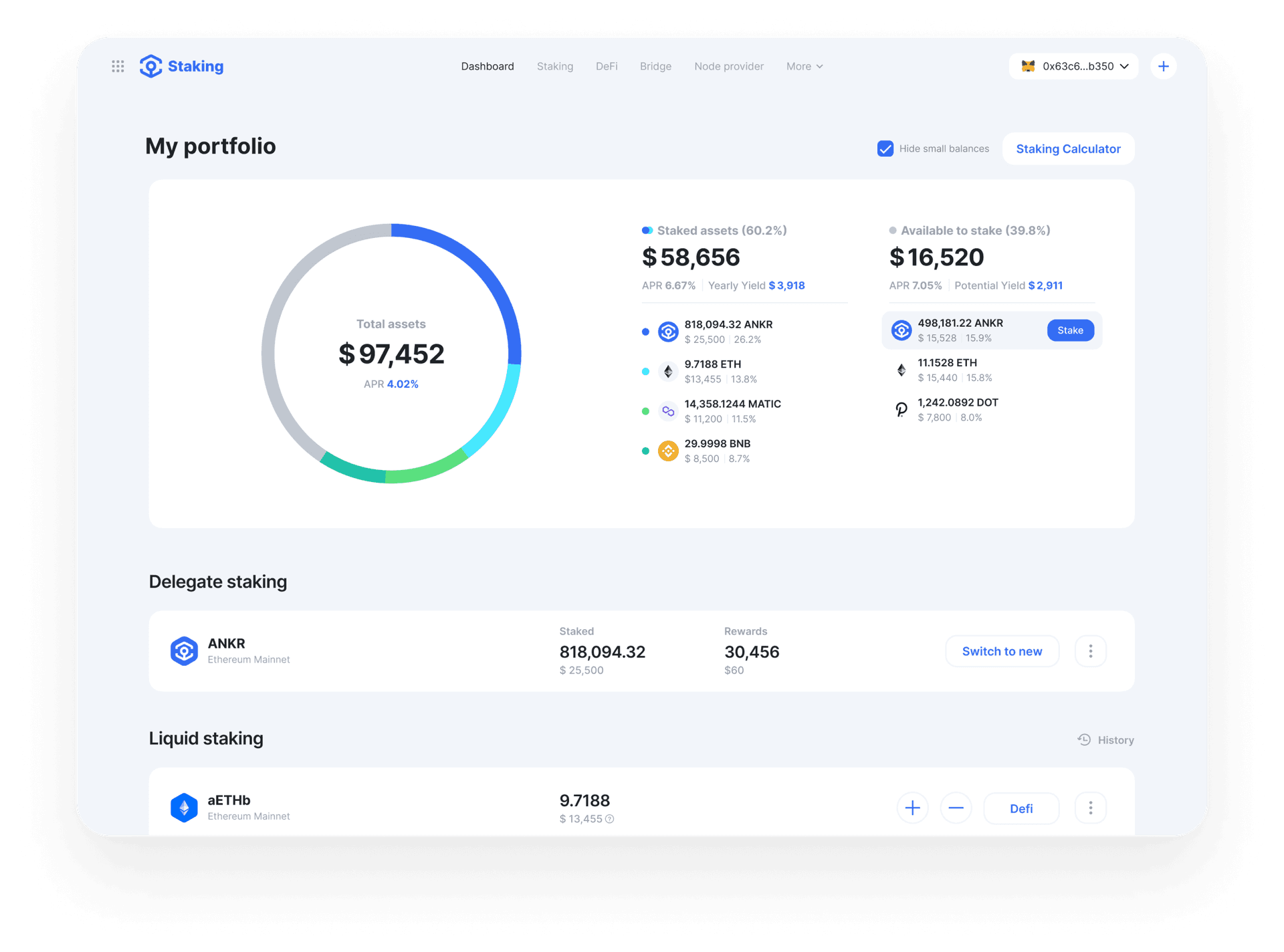Expand the More navigation dropdown
This screenshot has width=1284, height=952.
coord(805,66)
